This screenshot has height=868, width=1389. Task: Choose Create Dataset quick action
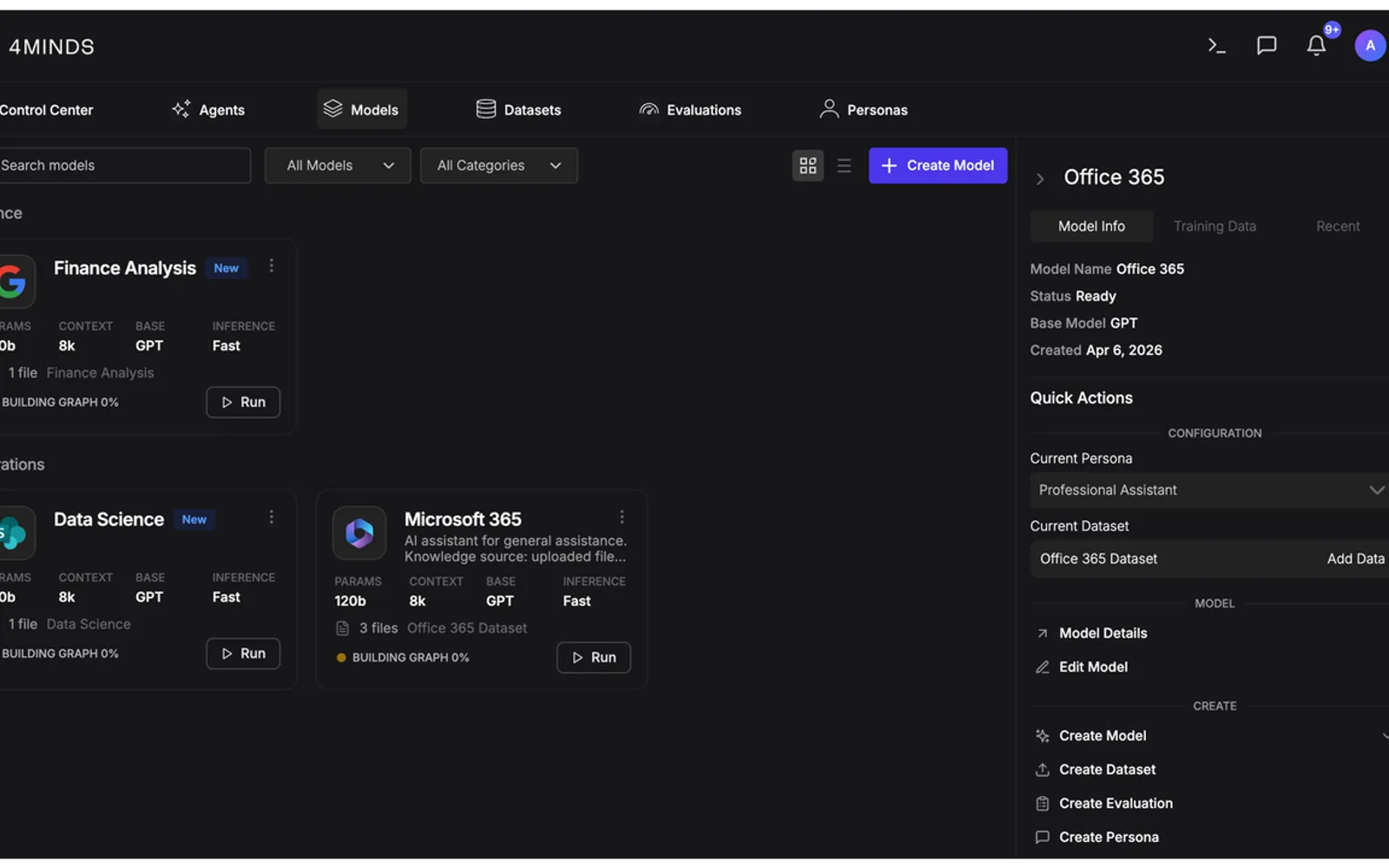click(x=1096, y=770)
